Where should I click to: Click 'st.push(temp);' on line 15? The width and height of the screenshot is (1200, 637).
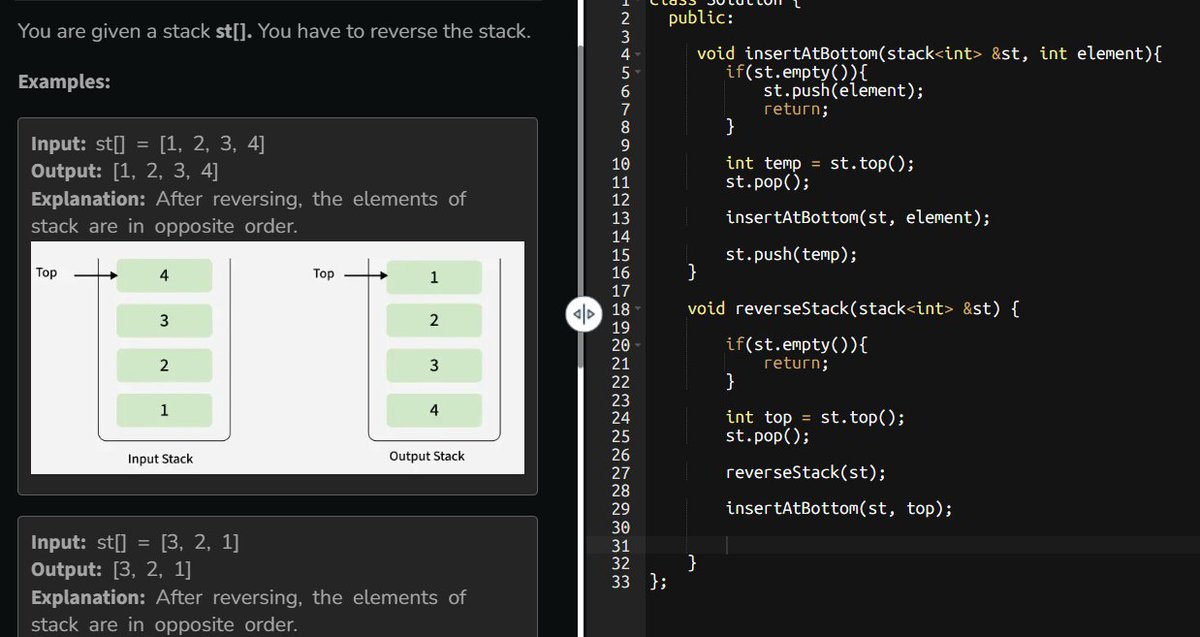[x=792, y=254]
